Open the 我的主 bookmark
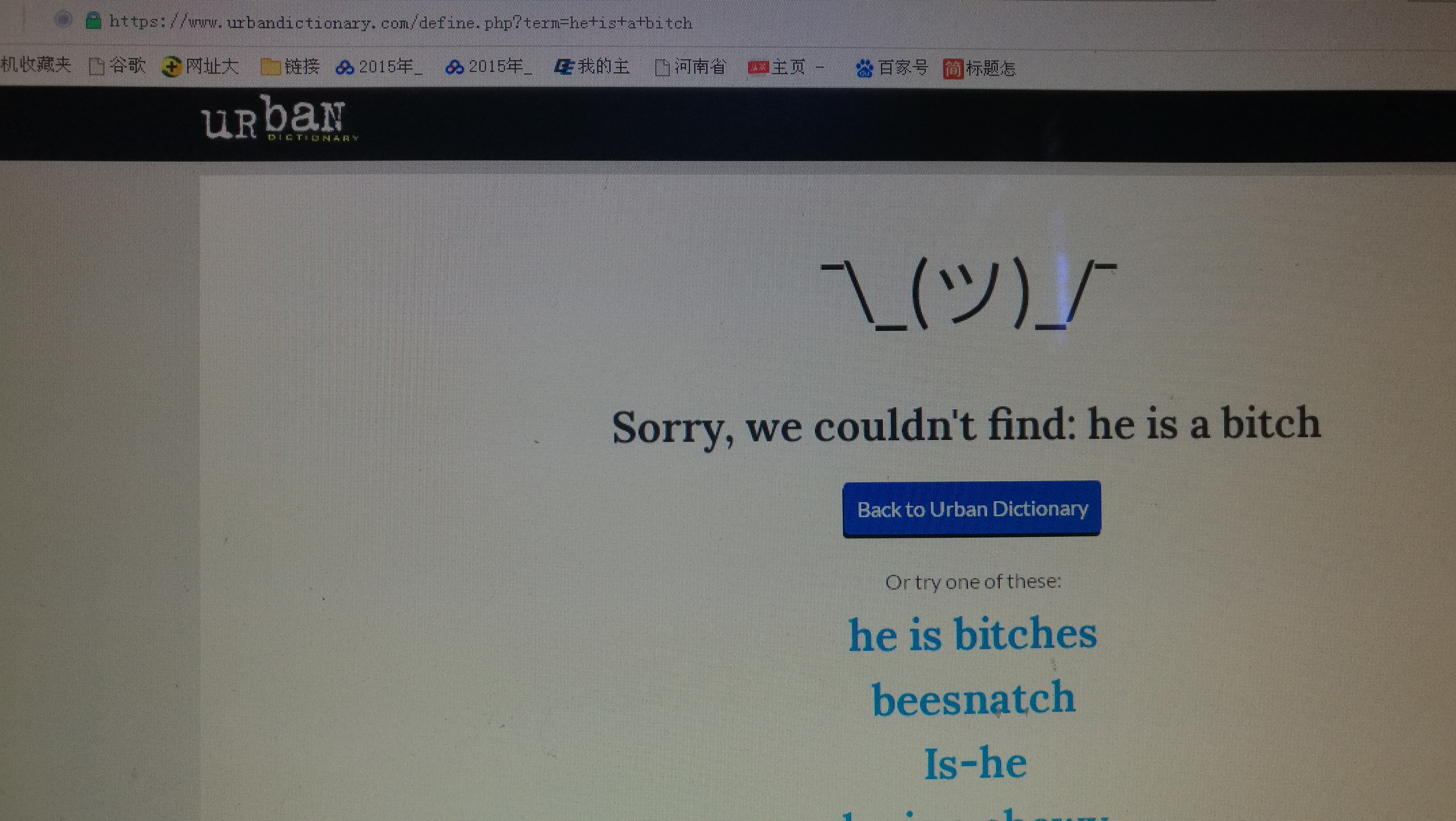The image size is (1456, 821). (x=592, y=67)
